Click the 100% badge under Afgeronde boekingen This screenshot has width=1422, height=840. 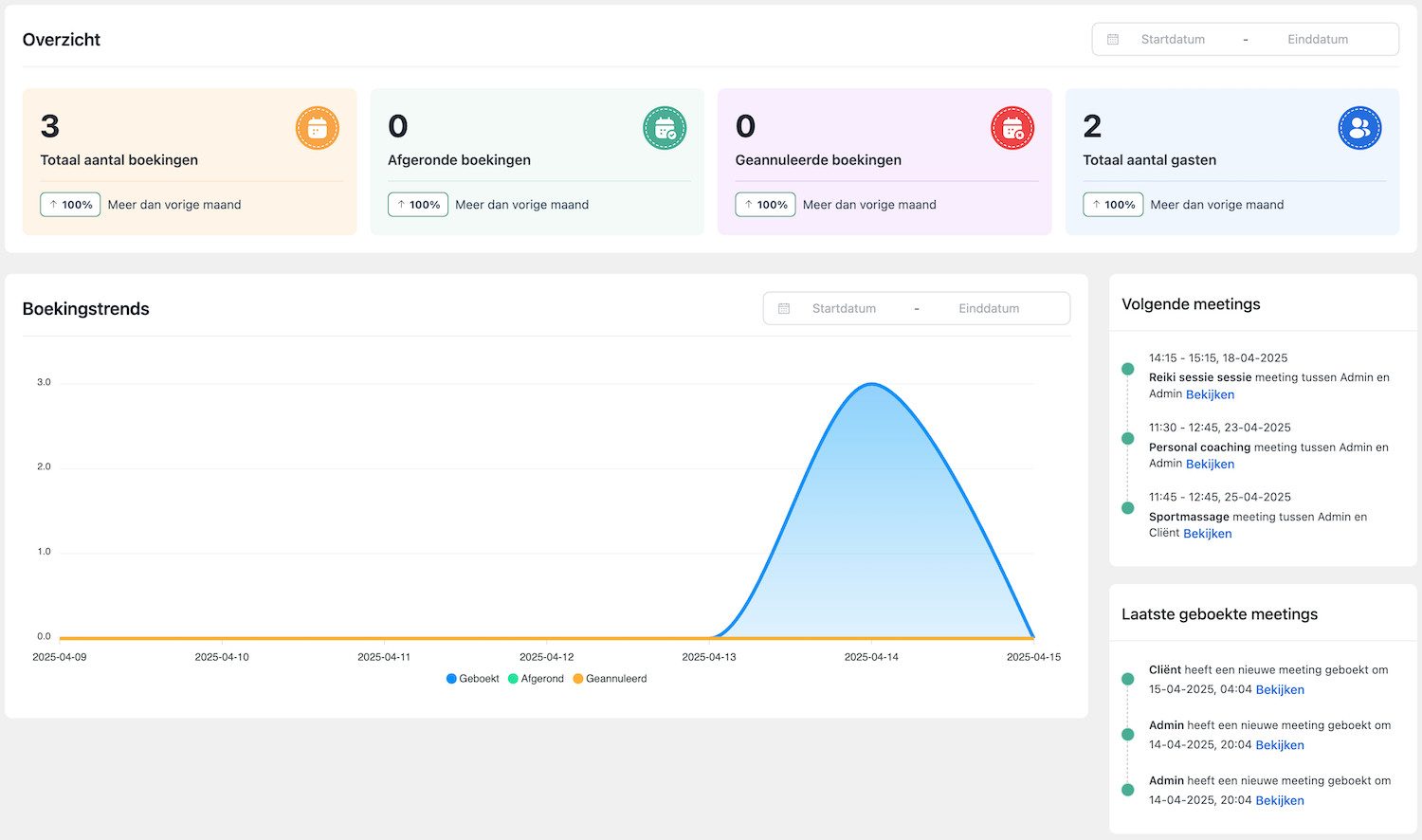418,205
